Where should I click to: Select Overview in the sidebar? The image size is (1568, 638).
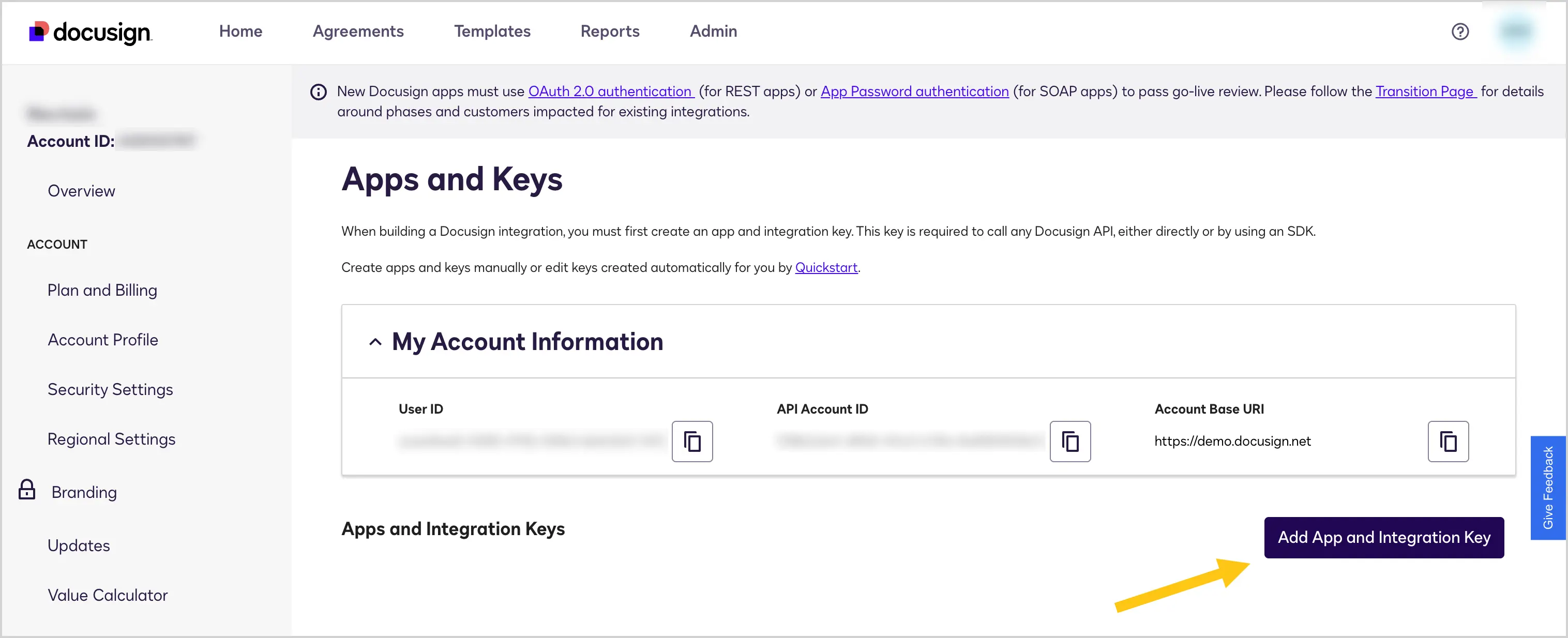[82, 191]
